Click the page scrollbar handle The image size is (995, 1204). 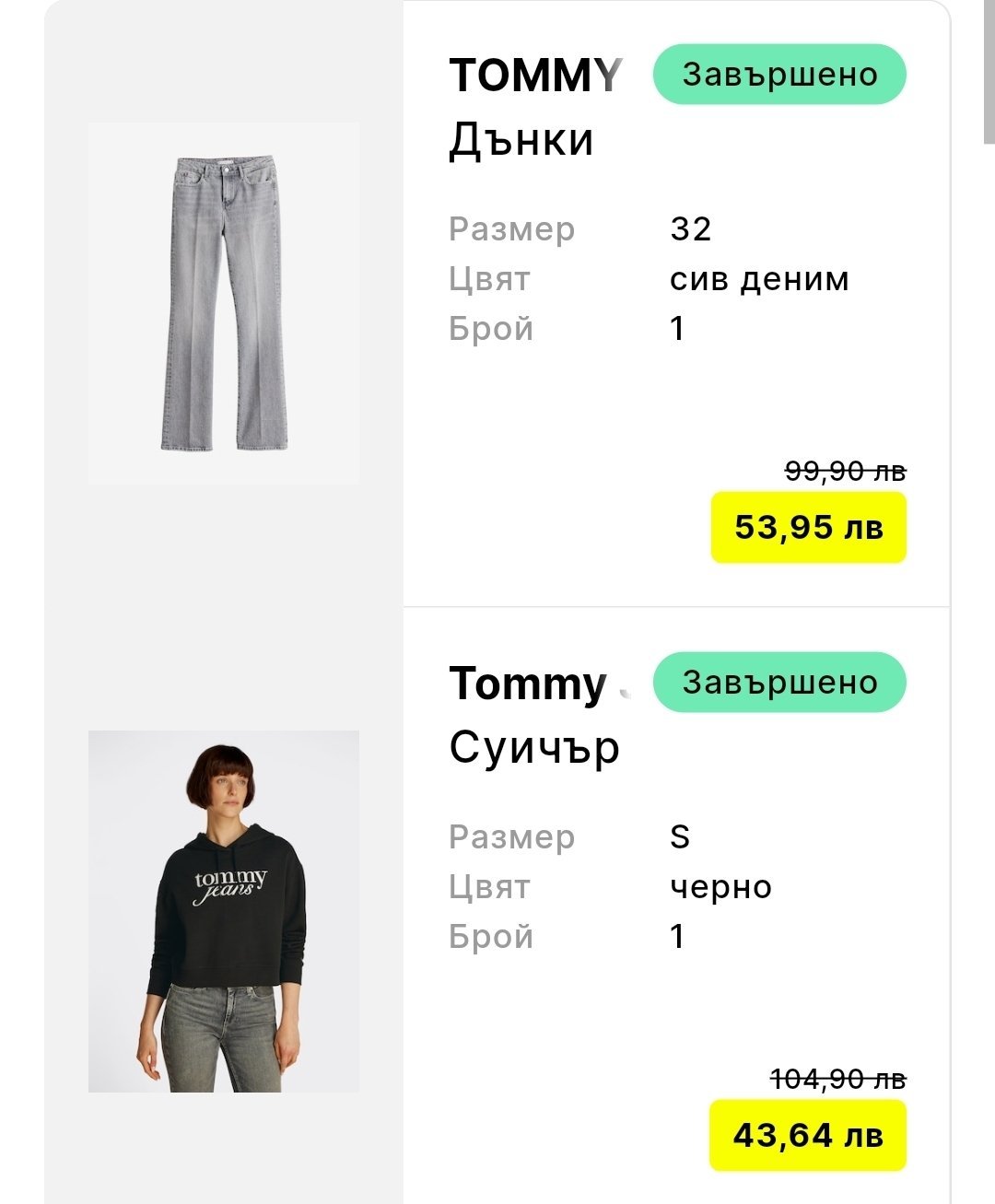click(989, 74)
